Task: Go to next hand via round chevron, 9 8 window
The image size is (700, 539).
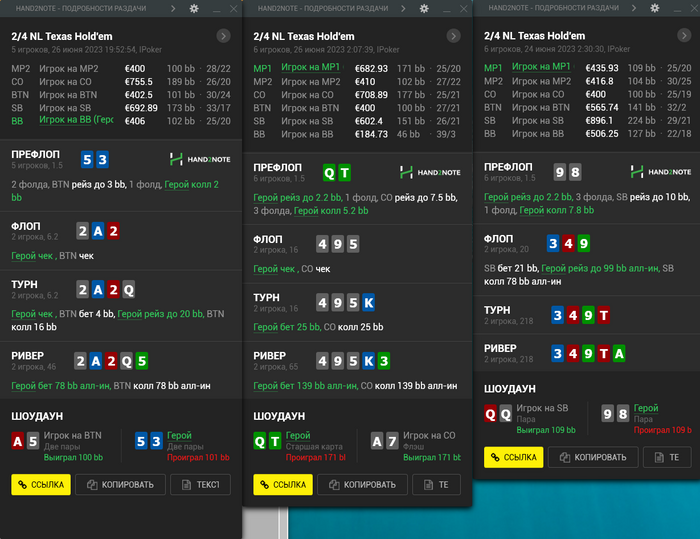Action: [x=684, y=35]
